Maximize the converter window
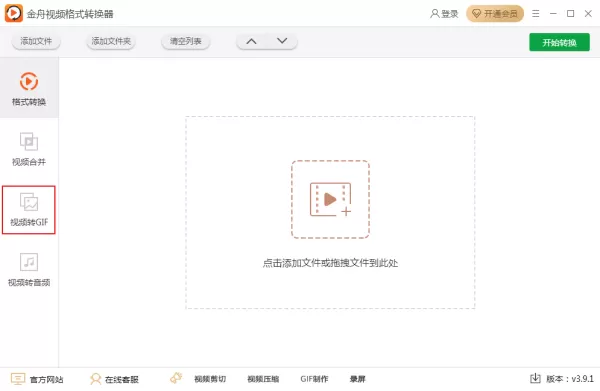This screenshot has width=600, height=391. tap(571, 14)
